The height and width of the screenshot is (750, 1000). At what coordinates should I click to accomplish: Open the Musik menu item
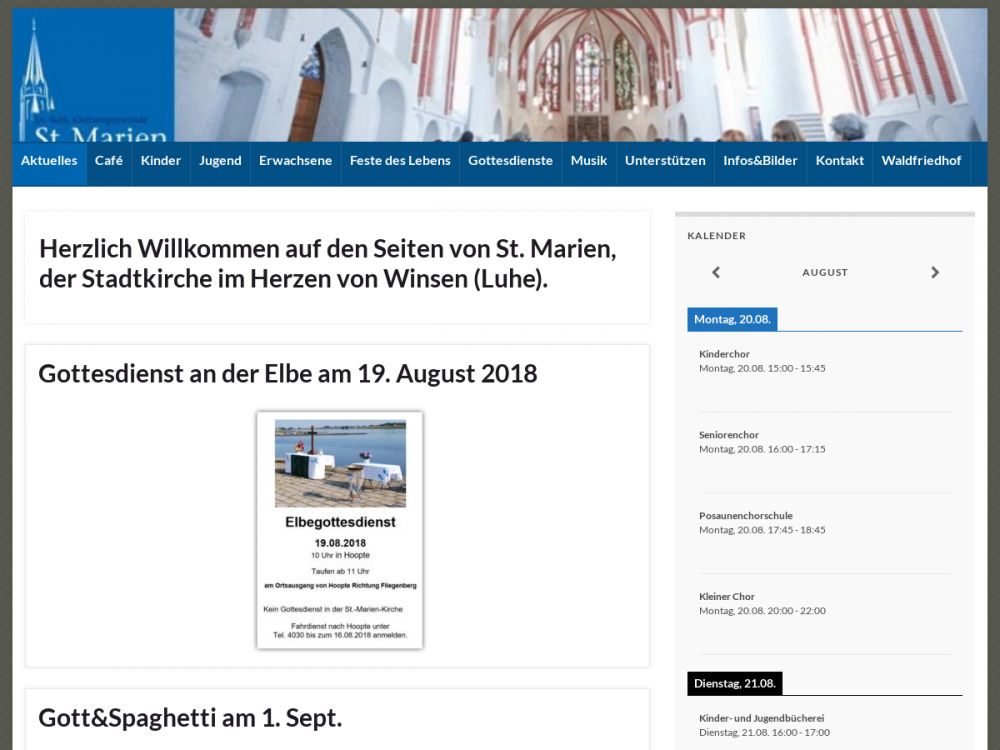589,161
